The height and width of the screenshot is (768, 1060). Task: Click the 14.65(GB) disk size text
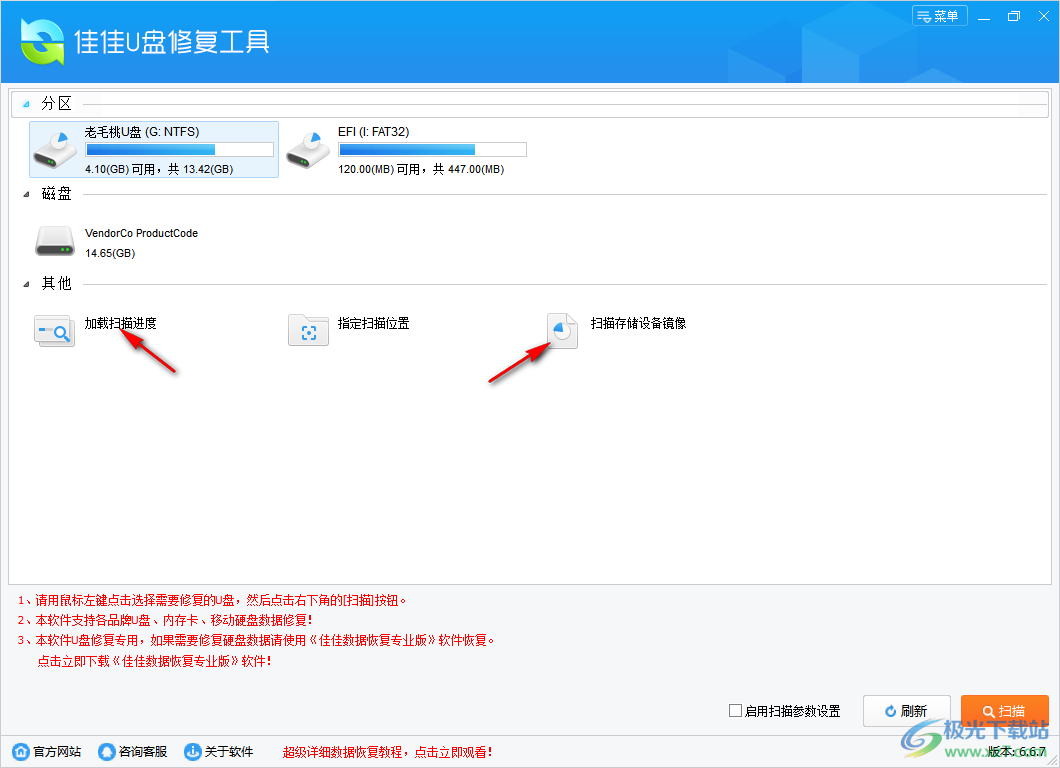click(110, 254)
